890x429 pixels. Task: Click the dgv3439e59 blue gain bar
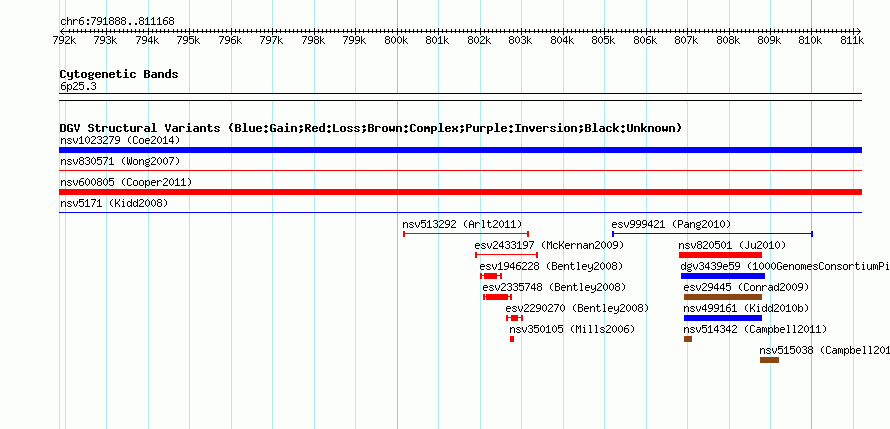(x=723, y=276)
